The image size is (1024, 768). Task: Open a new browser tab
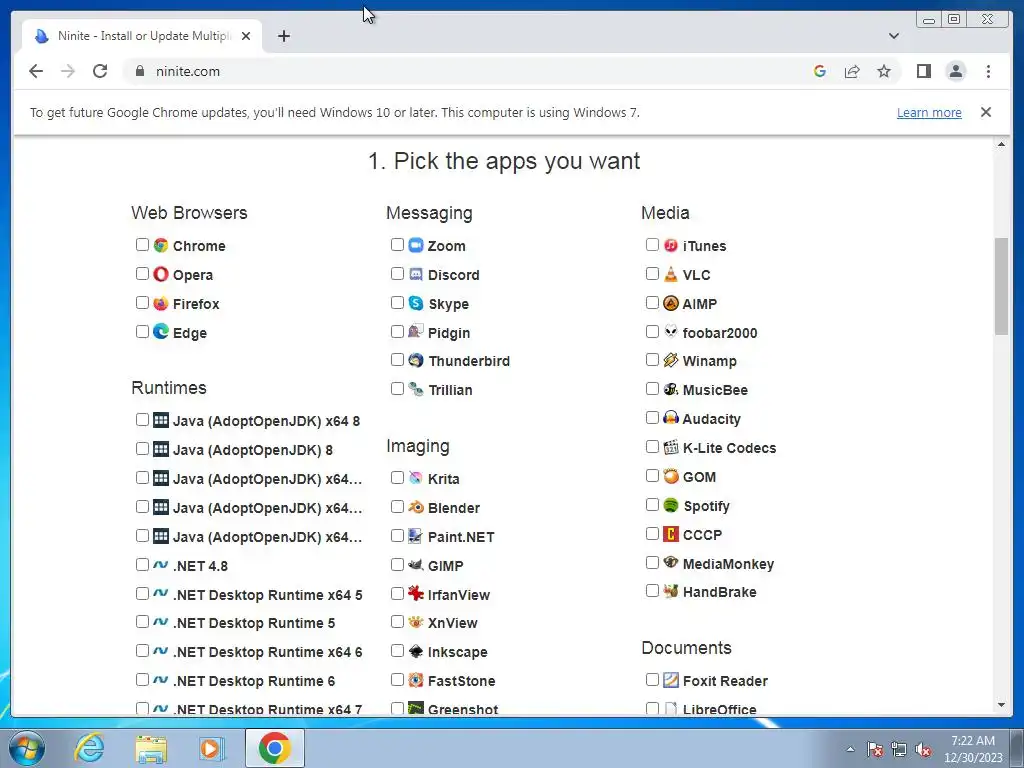click(x=283, y=36)
